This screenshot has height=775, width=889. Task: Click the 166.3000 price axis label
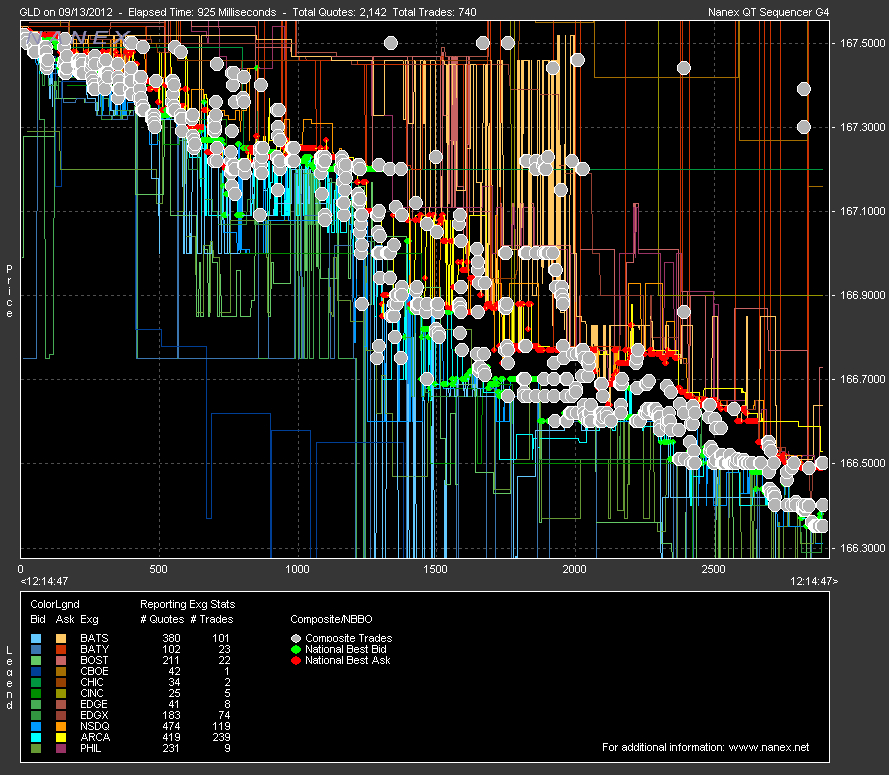862,548
